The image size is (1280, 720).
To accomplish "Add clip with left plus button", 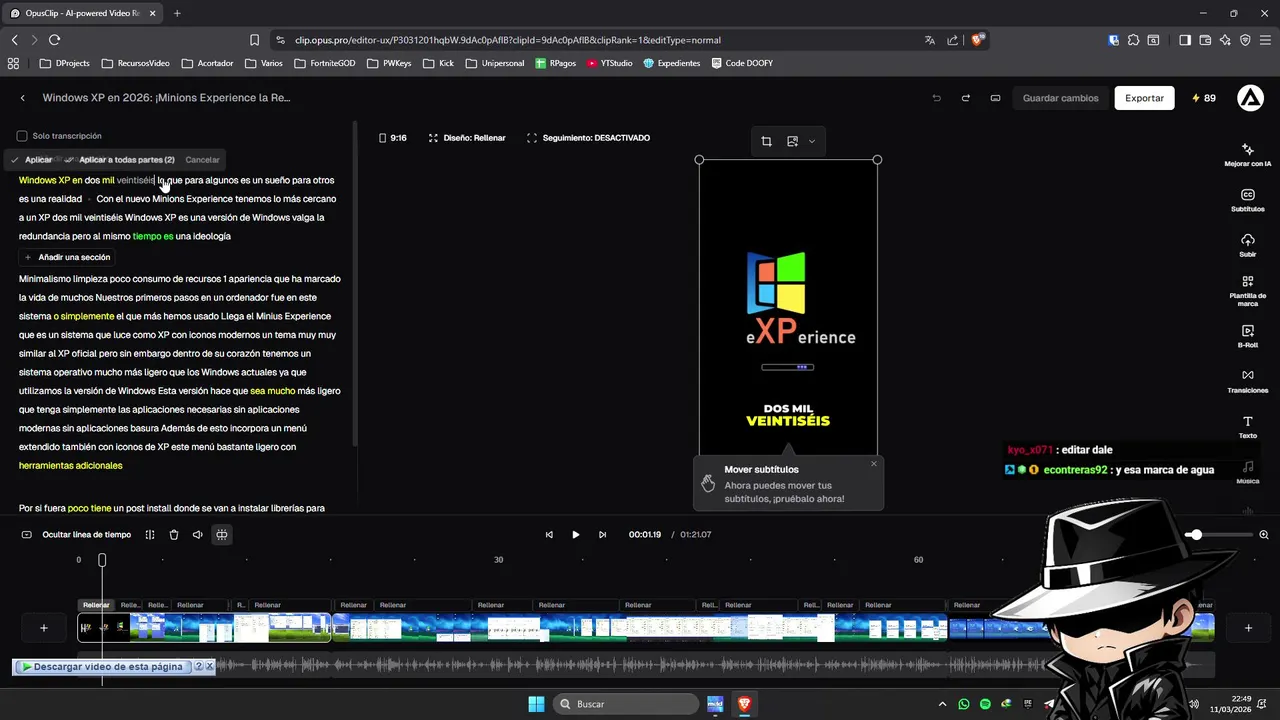I will 43,628.
